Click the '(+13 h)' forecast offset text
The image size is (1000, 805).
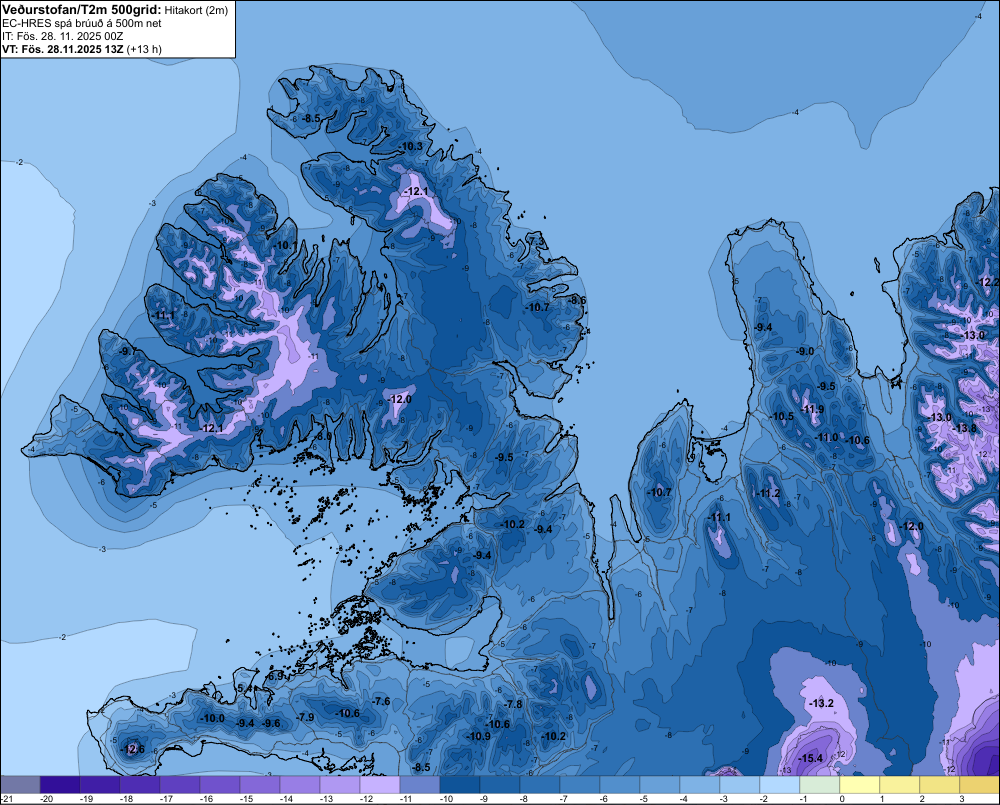pyautogui.click(x=144, y=49)
